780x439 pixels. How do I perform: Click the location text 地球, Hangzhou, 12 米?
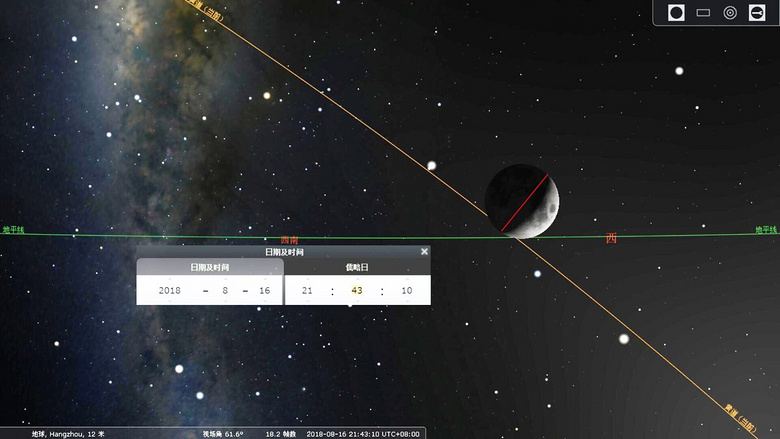pyautogui.click(x=68, y=434)
